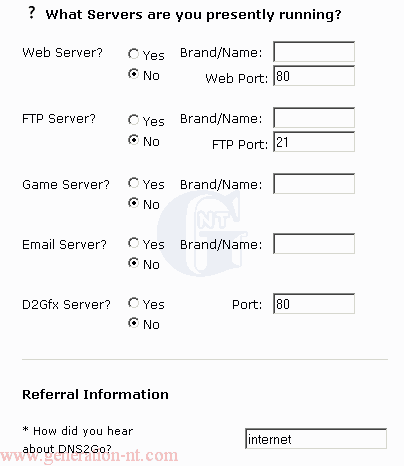Viewport: 404px width, 466px height.
Task: Click the FTP Port field
Action: click(314, 142)
